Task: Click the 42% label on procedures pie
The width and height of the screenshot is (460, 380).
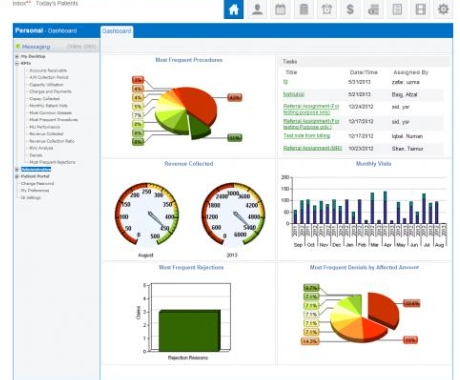Action: [x=235, y=98]
